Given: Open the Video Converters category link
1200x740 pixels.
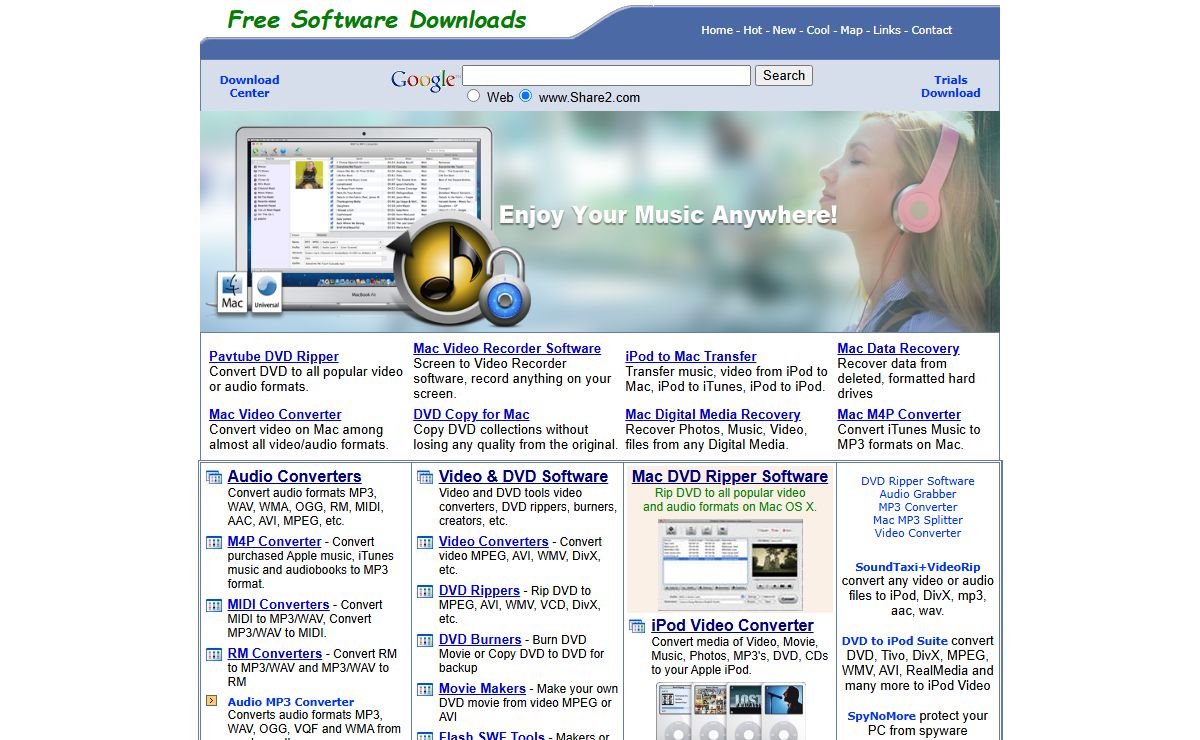Looking at the screenshot, I should [x=493, y=541].
